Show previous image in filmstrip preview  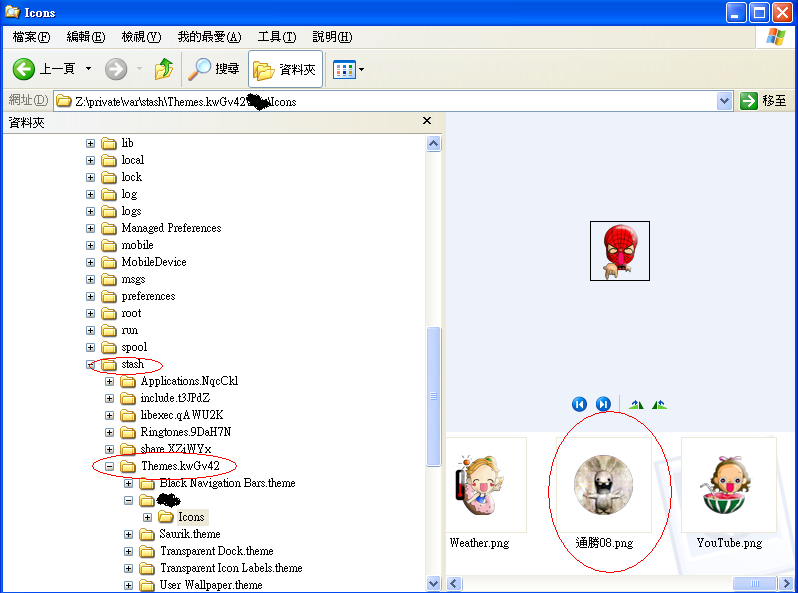579,404
